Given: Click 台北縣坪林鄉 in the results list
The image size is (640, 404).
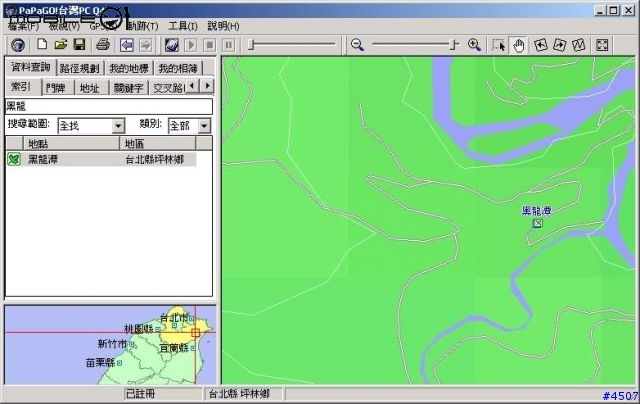Looking at the screenshot, I should (x=154, y=160).
